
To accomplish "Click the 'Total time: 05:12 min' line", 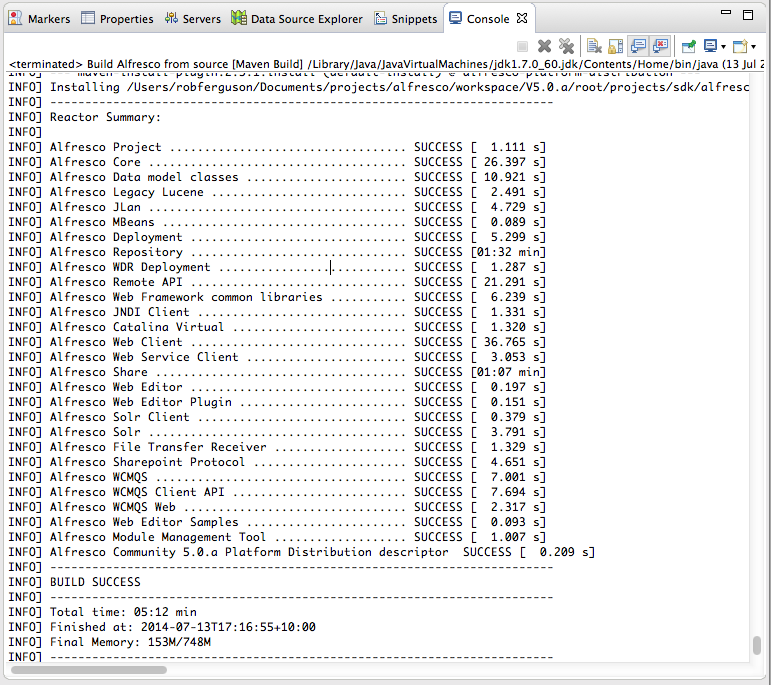I will 103,612.
